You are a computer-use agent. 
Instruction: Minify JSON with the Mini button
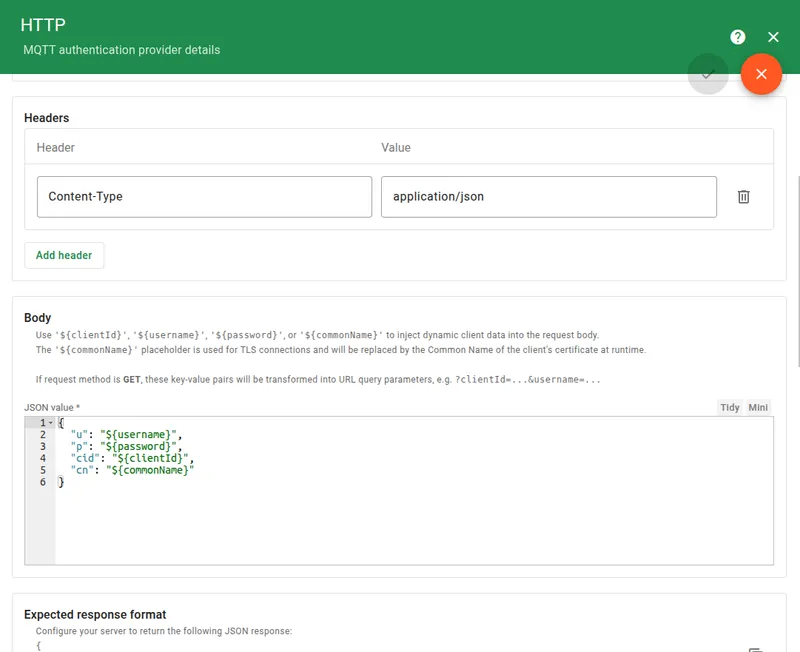pos(758,407)
